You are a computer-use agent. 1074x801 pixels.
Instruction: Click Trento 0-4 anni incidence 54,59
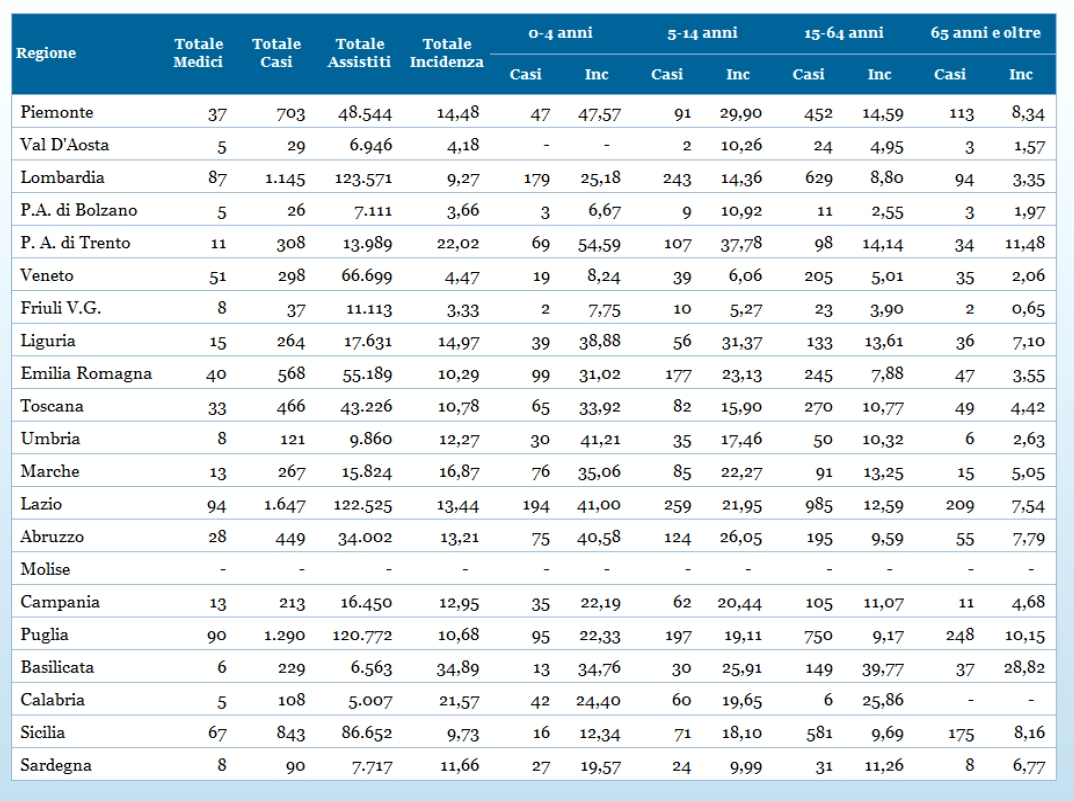599,244
